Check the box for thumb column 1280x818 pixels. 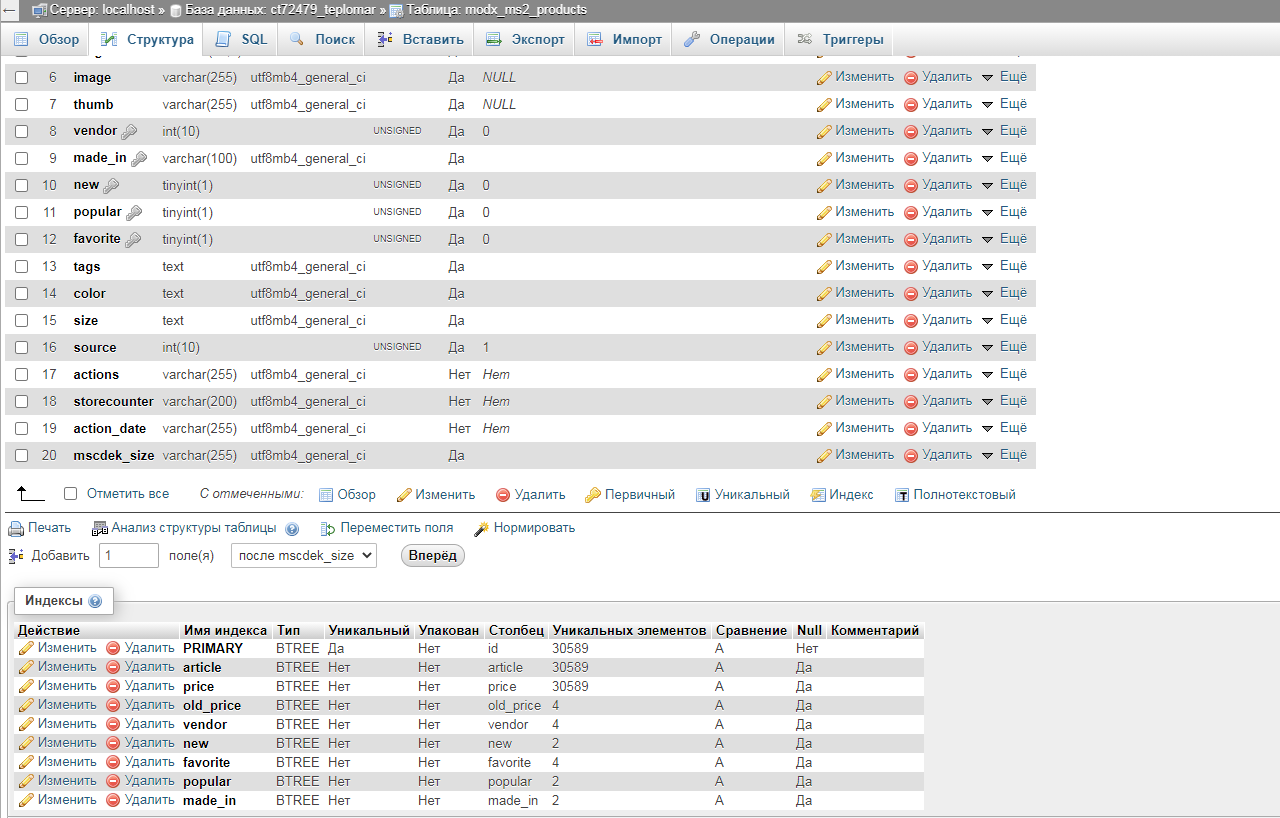[x=21, y=105]
